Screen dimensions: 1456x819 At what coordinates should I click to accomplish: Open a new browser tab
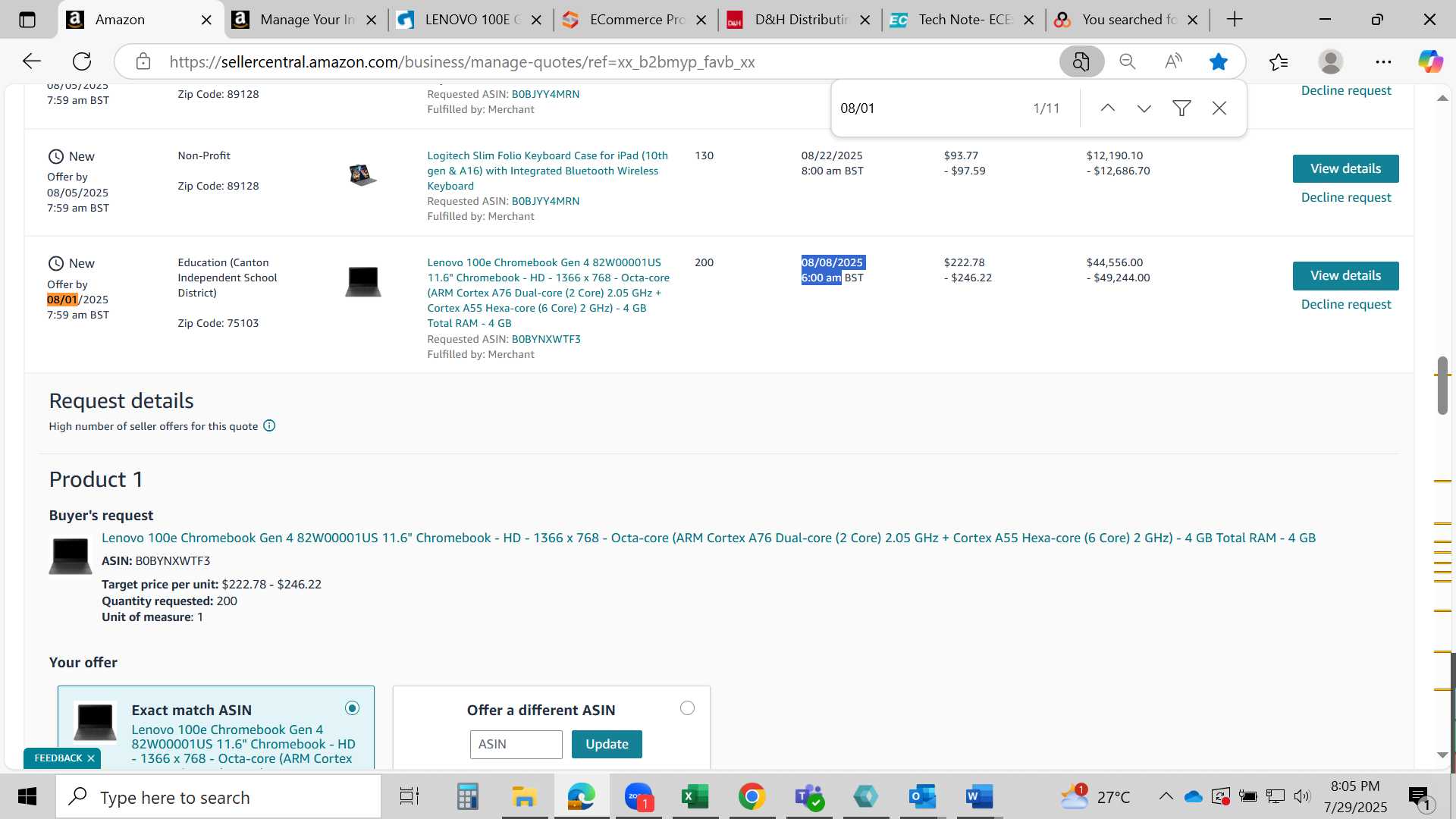[x=1235, y=20]
